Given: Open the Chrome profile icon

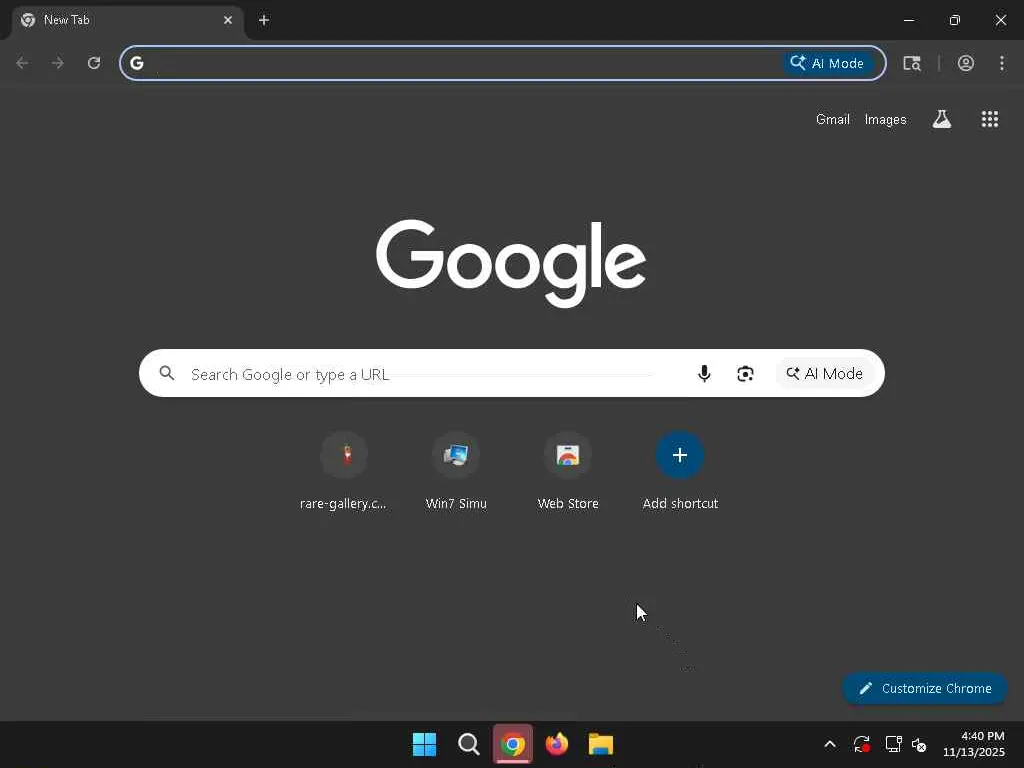Looking at the screenshot, I should pyautogui.click(x=966, y=63).
